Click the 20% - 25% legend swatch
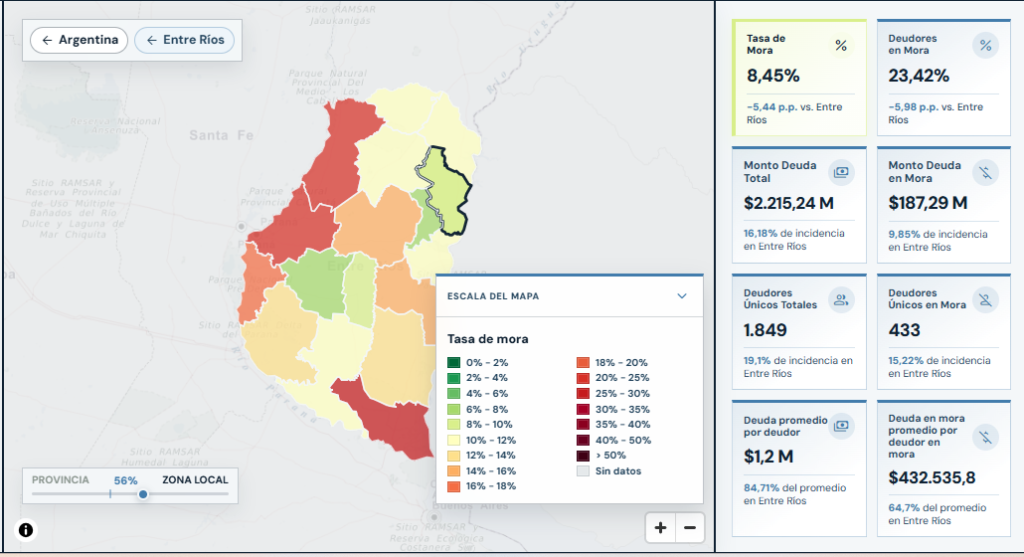The width and height of the screenshot is (1024, 557). coord(583,377)
